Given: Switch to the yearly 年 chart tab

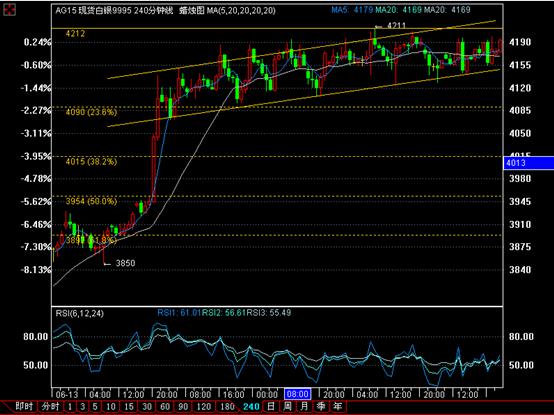Looking at the screenshot, I should (x=338, y=407).
